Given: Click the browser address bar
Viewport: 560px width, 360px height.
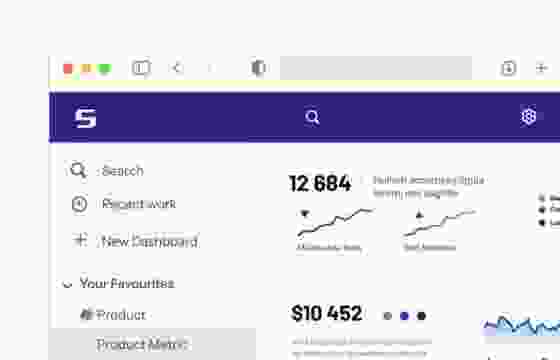Looking at the screenshot, I should coord(376,68).
